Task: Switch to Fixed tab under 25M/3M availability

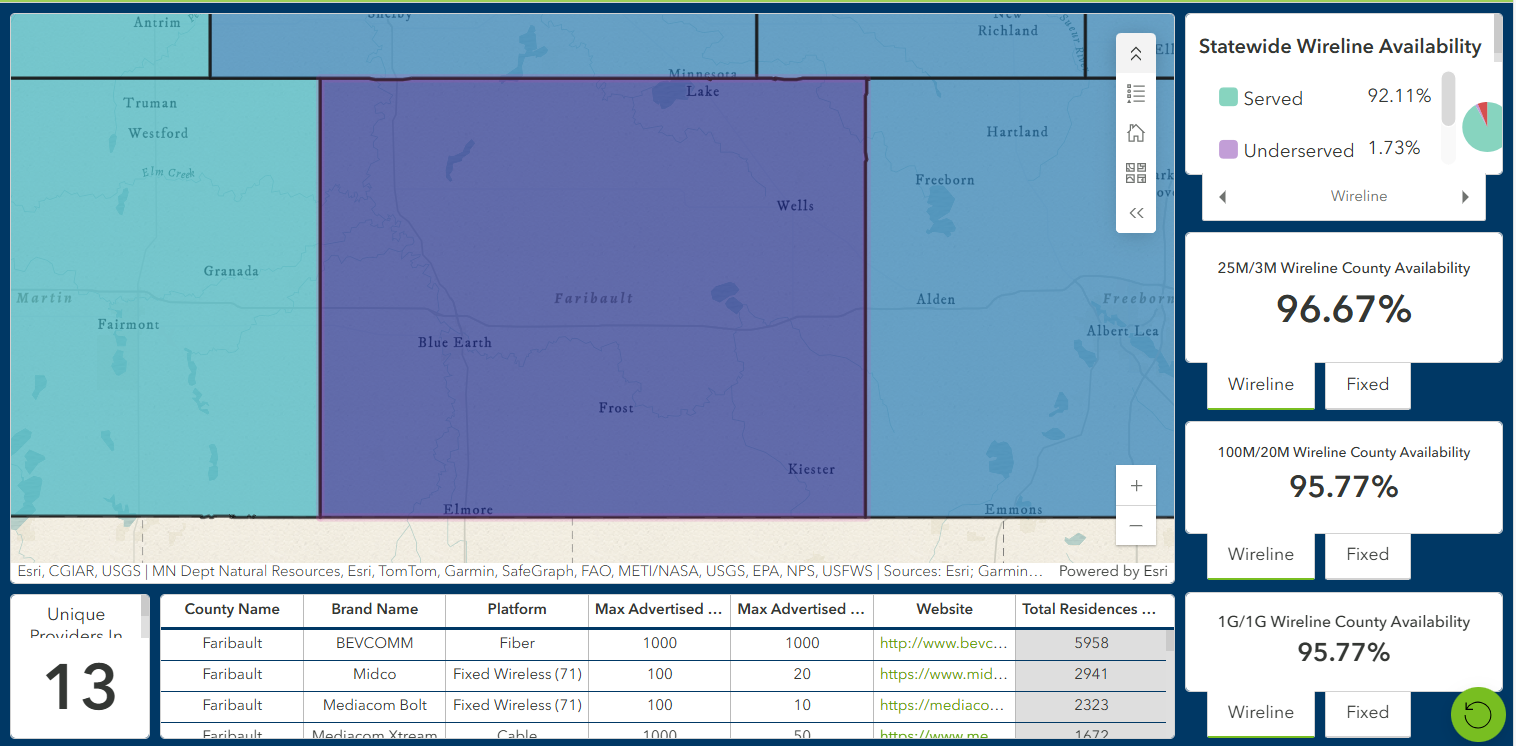Action: pyautogui.click(x=1367, y=384)
